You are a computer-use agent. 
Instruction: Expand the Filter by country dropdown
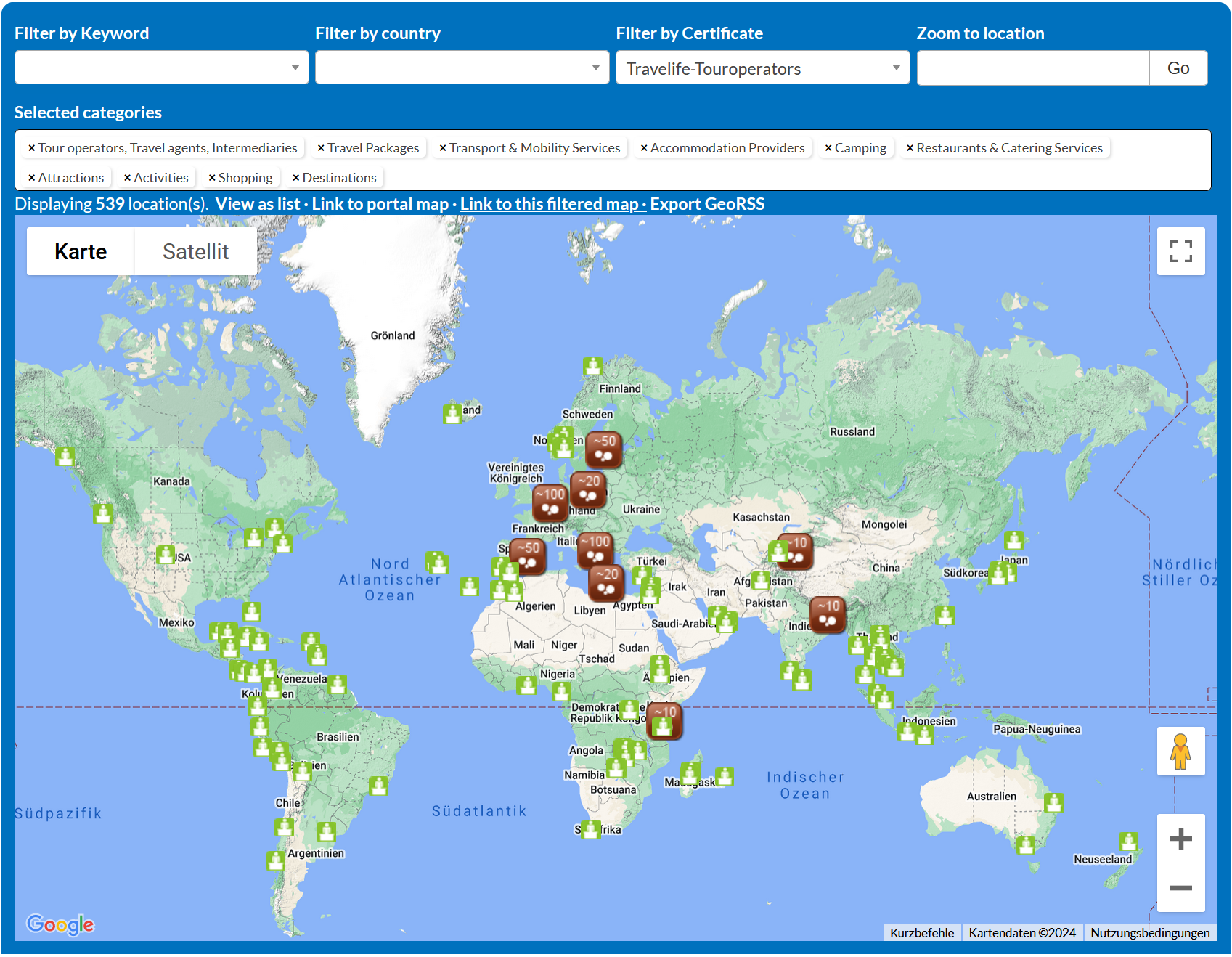[462, 68]
